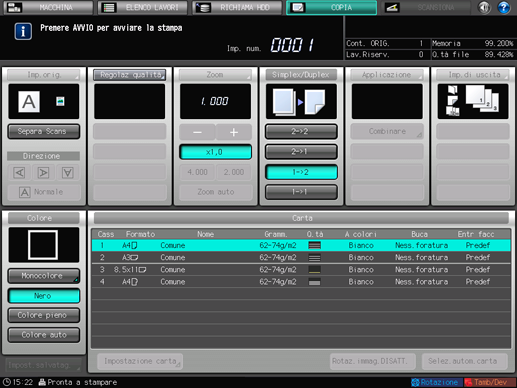Screen dimensions: 517x388
Task: Select Nero color mode
Action: (44, 296)
